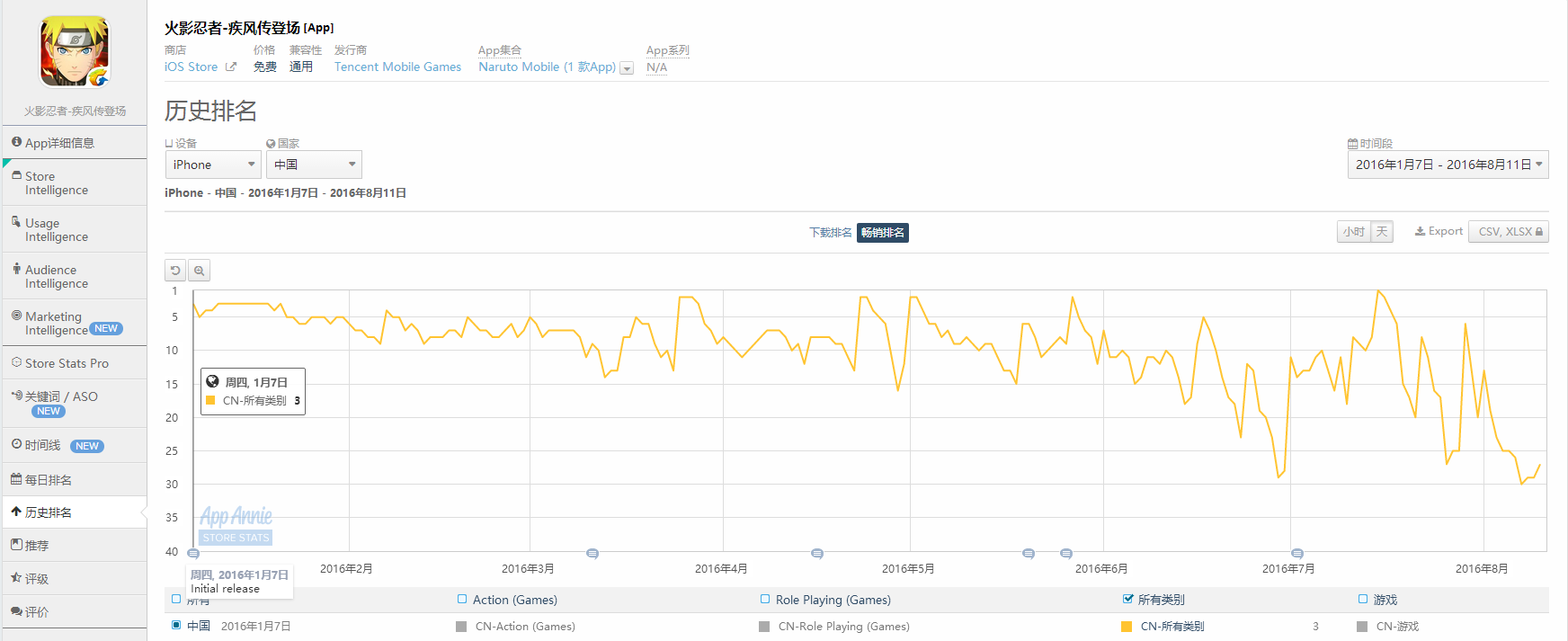Open Naruto Mobile app collection link
1568x641 pixels.
547,67
